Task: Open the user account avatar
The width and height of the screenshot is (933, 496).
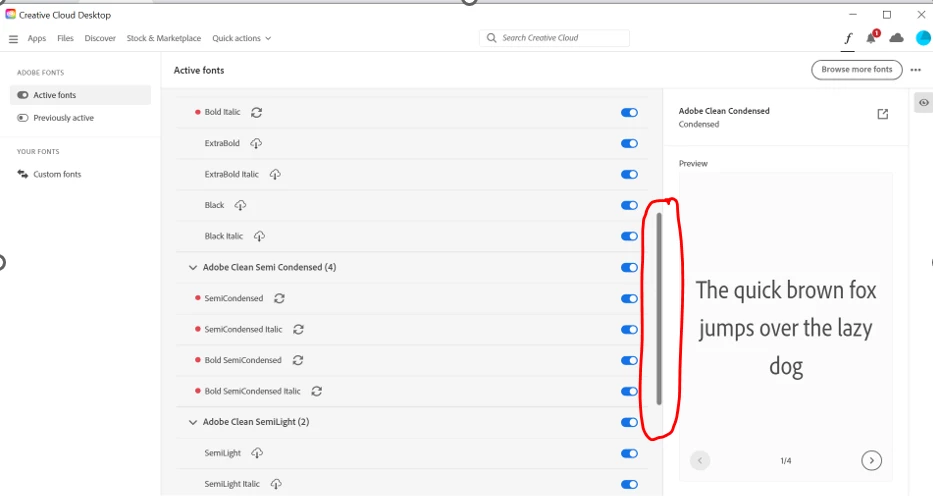Action: click(x=923, y=38)
